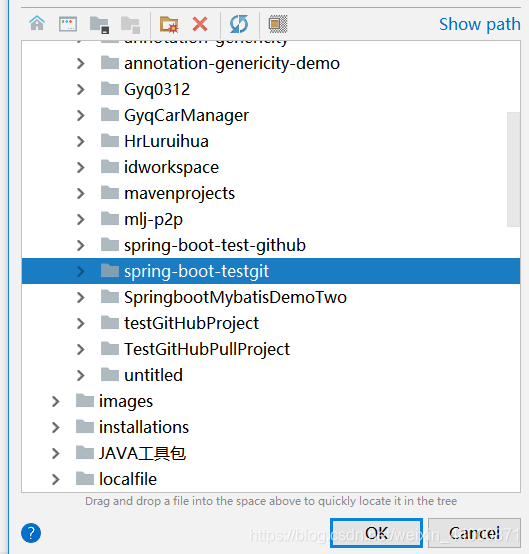Confirm with the OK button
This screenshot has width=529, height=554.
pos(376,533)
